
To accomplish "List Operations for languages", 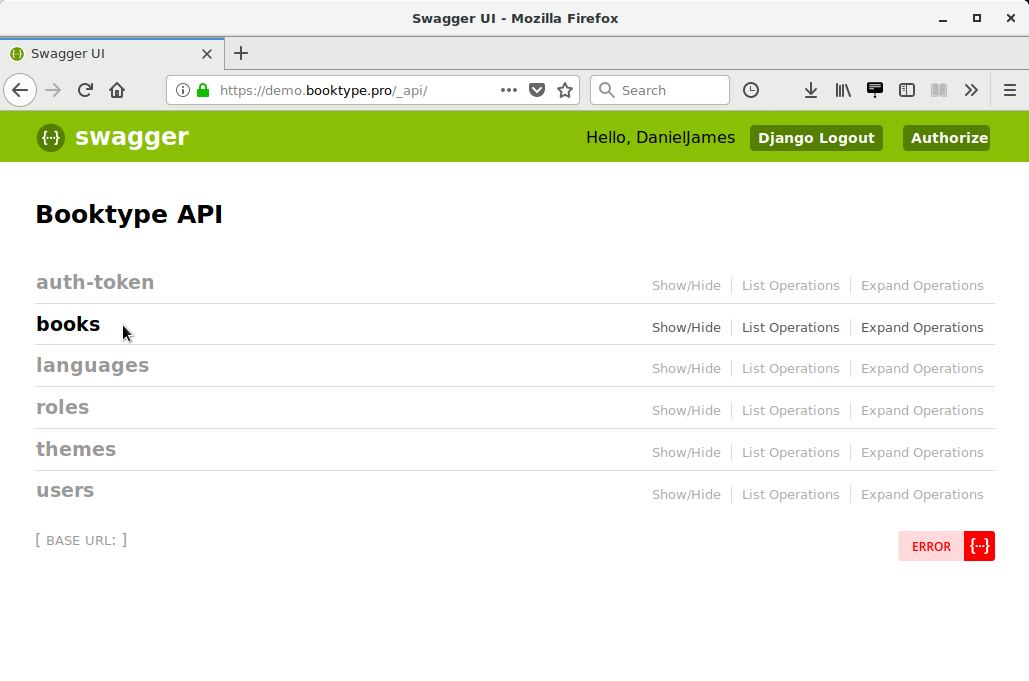I will tap(791, 369).
